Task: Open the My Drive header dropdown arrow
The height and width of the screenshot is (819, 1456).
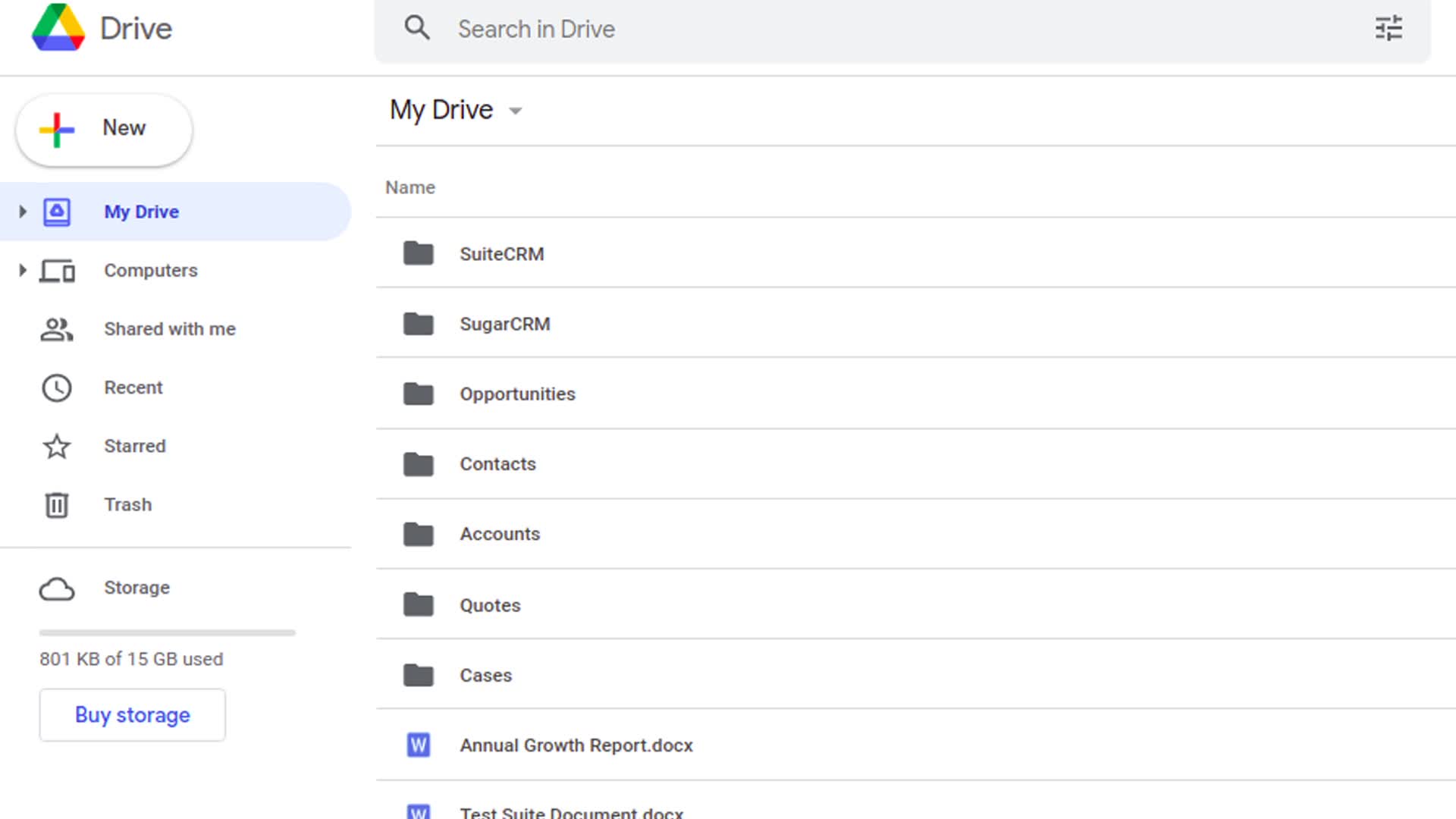Action: click(516, 111)
